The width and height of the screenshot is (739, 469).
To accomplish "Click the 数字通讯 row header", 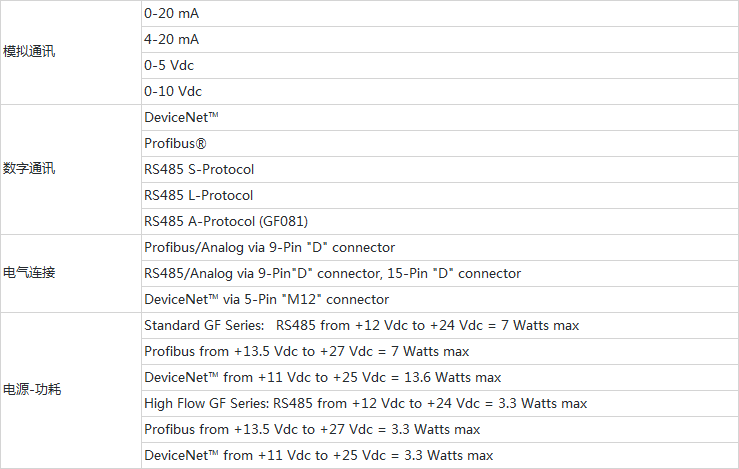I will pyautogui.click(x=29, y=169).
